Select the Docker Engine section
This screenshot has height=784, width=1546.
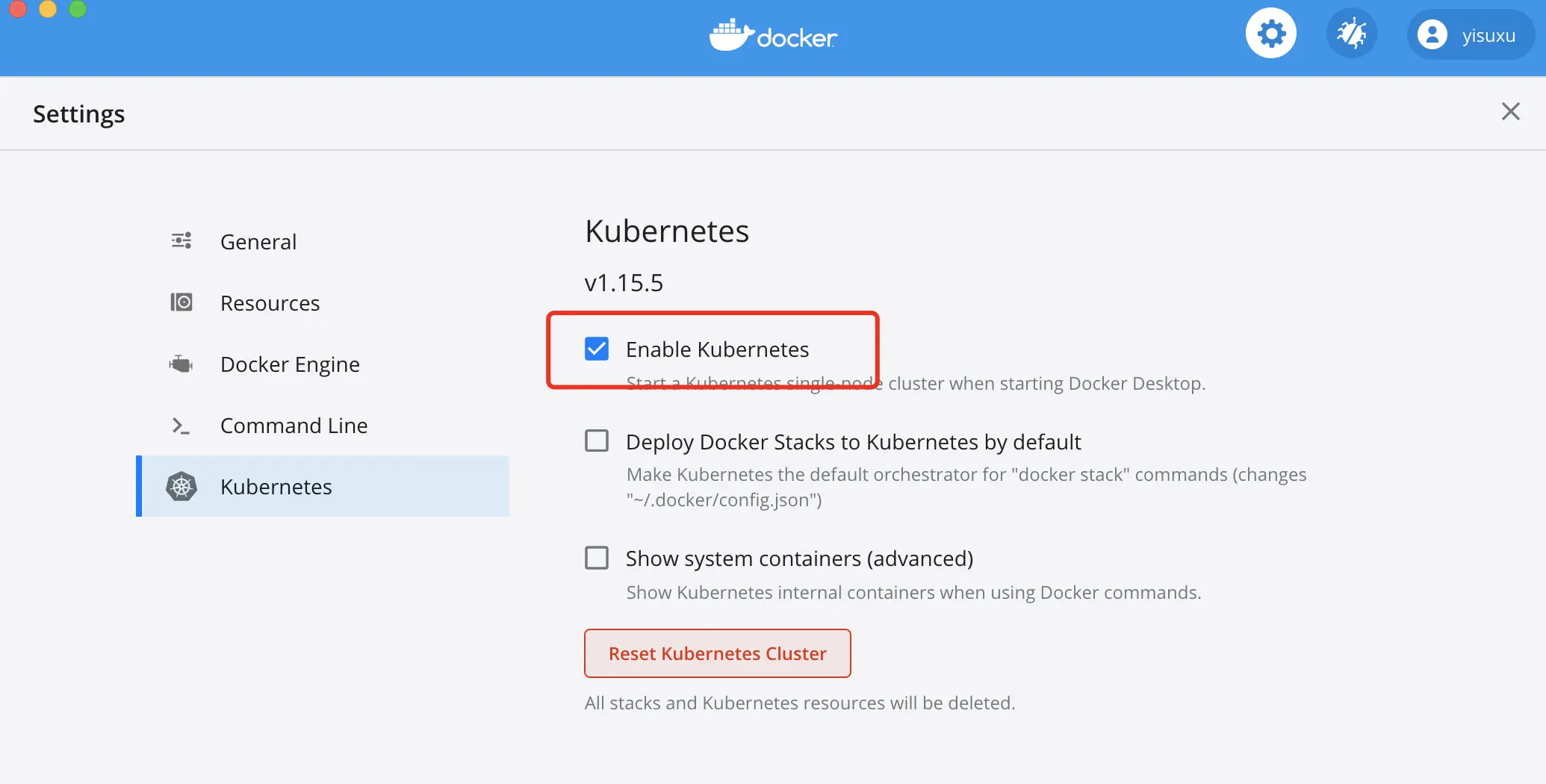click(290, 364)
